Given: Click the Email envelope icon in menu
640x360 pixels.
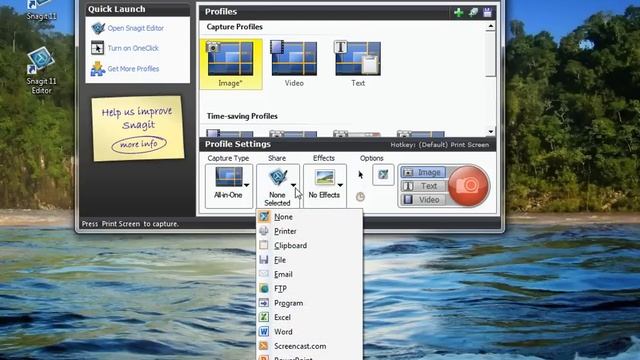Looking at the screenshot, I should click(x=264, y=274).
